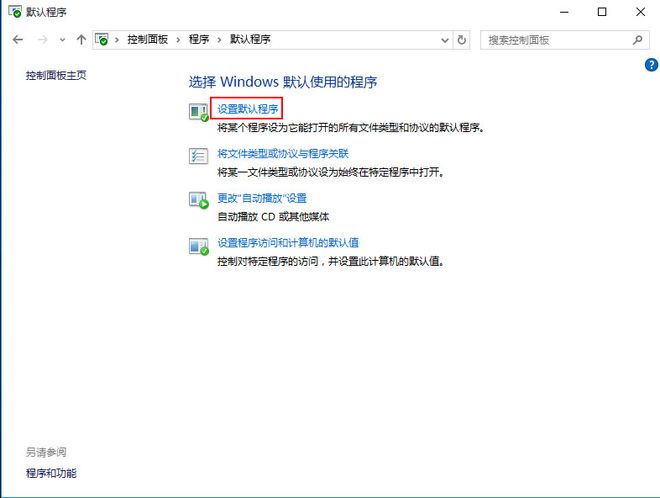Go up one level with the up arrow
The image size is (660, 498).
81,40
